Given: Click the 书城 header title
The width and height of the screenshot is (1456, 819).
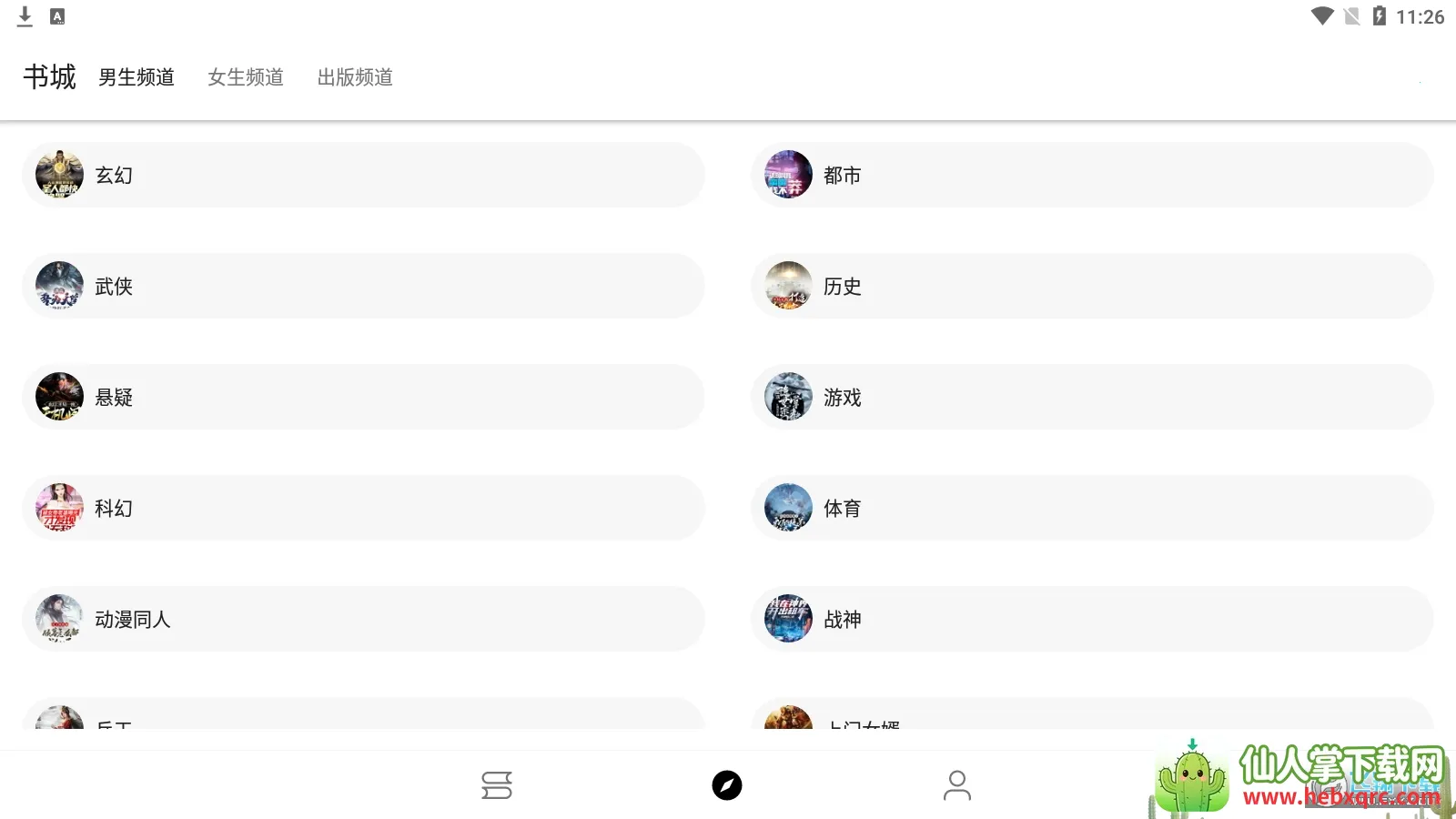Looking at the screenshot, I should click(49, 76).
